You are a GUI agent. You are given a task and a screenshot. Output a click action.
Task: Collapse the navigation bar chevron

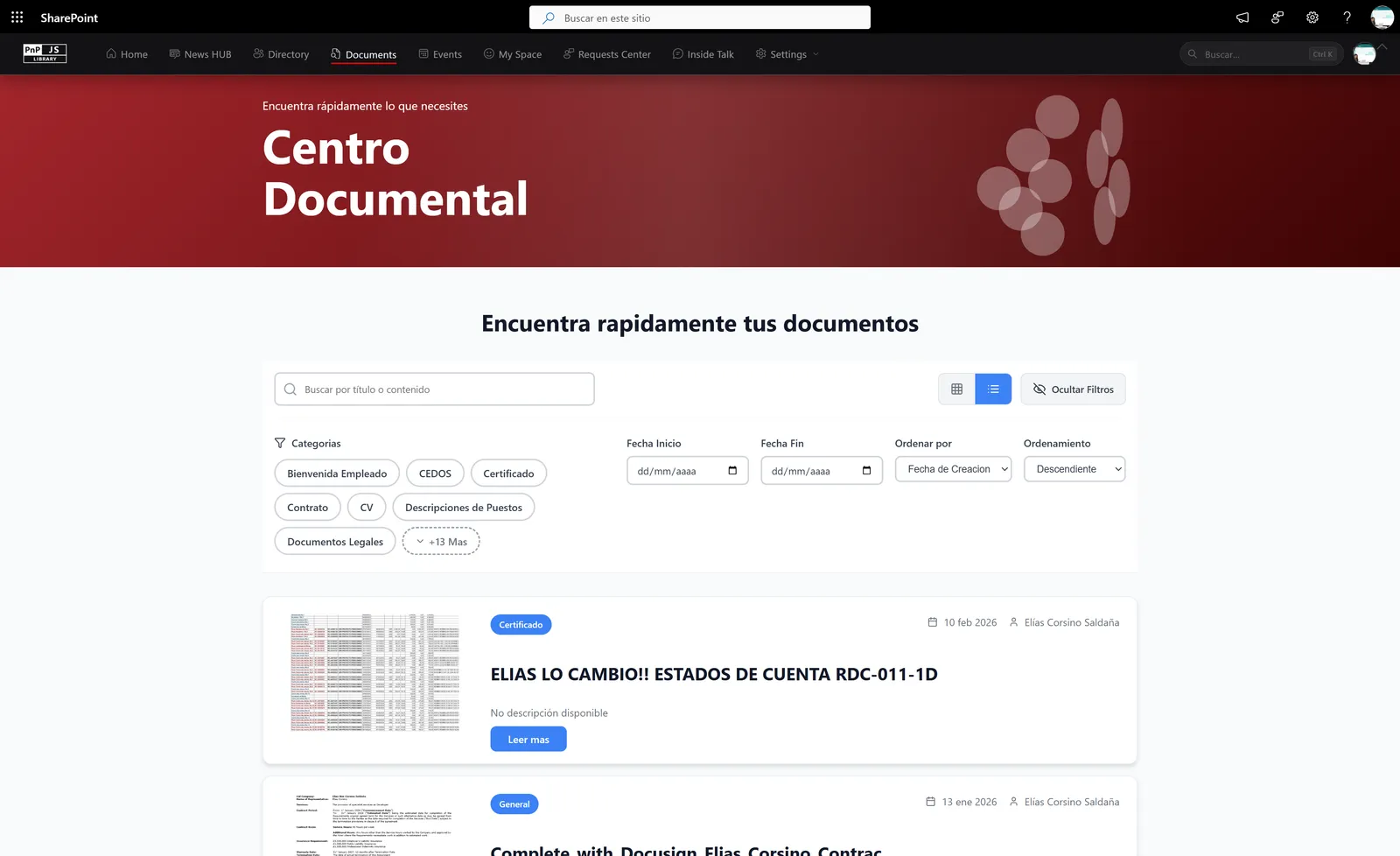click(1382, 46)
